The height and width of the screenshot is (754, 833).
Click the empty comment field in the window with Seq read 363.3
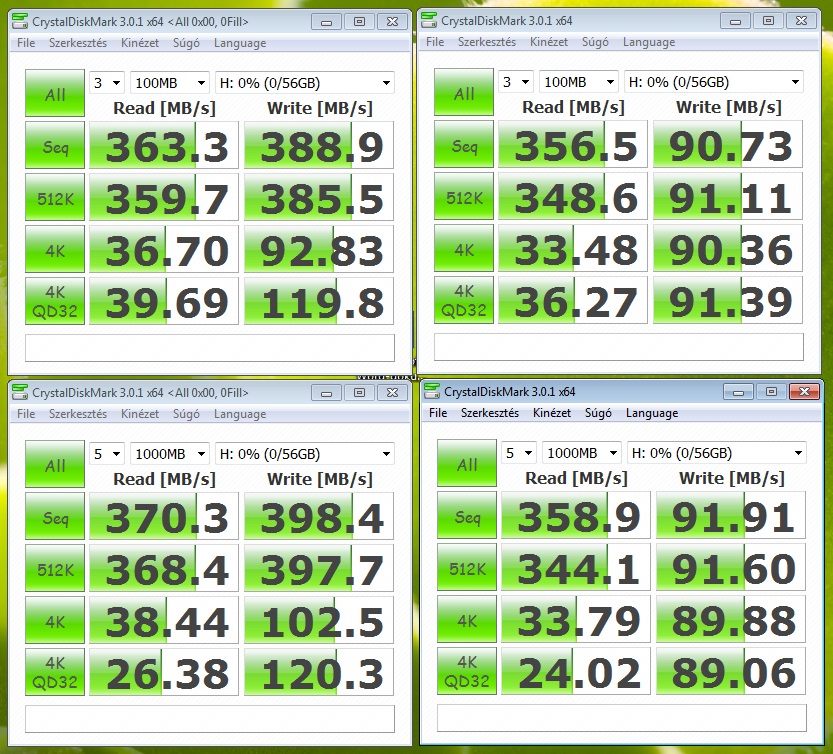coord(210,348)
